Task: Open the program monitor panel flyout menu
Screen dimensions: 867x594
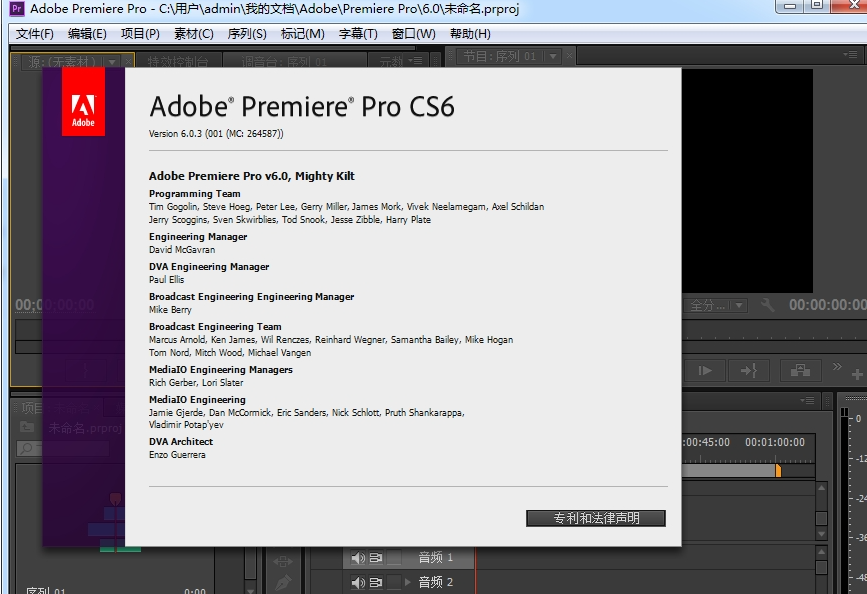Action: click(x=850, y=54)
